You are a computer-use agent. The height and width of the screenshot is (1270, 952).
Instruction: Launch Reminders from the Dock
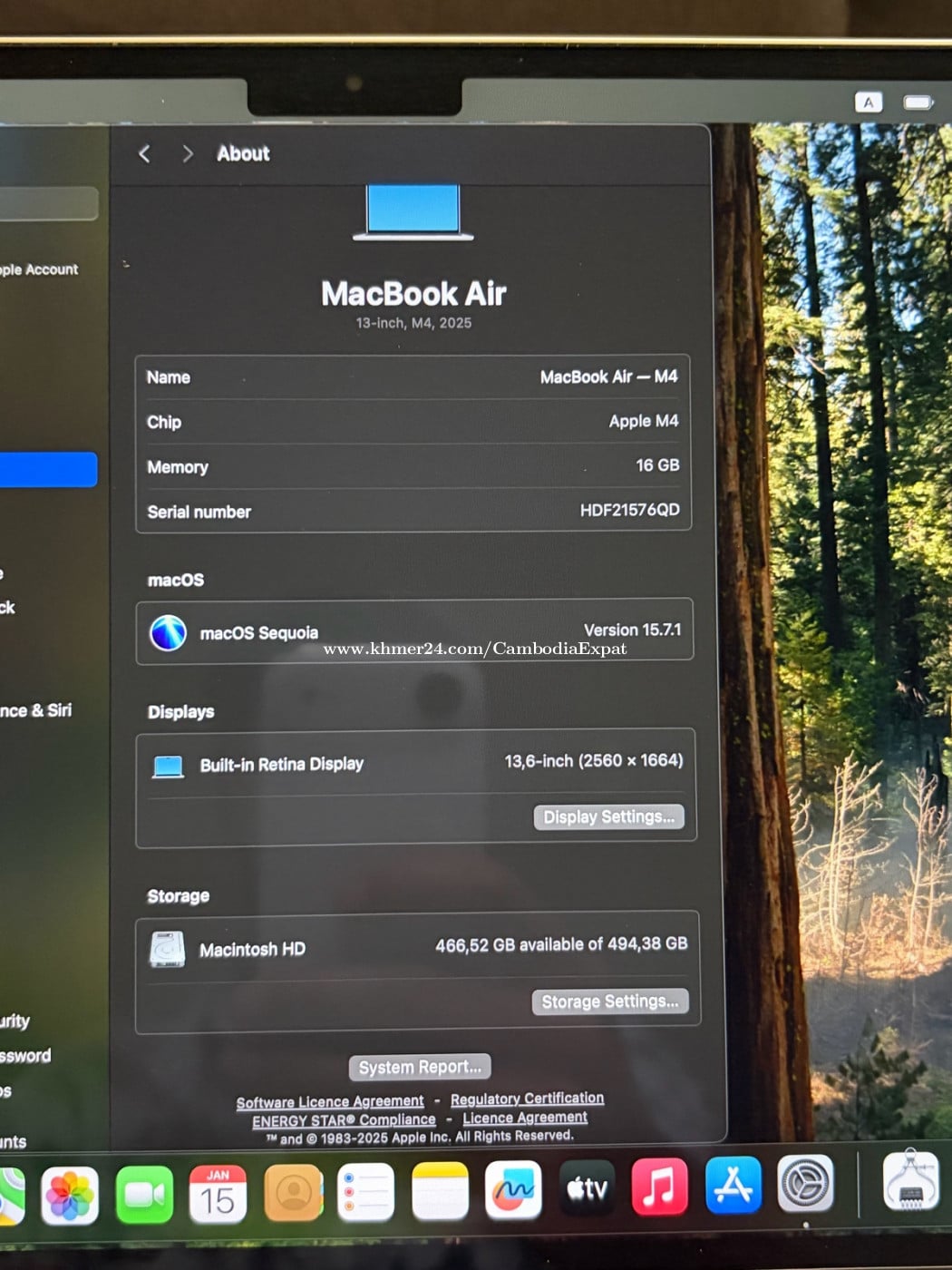coord(365,1193)
